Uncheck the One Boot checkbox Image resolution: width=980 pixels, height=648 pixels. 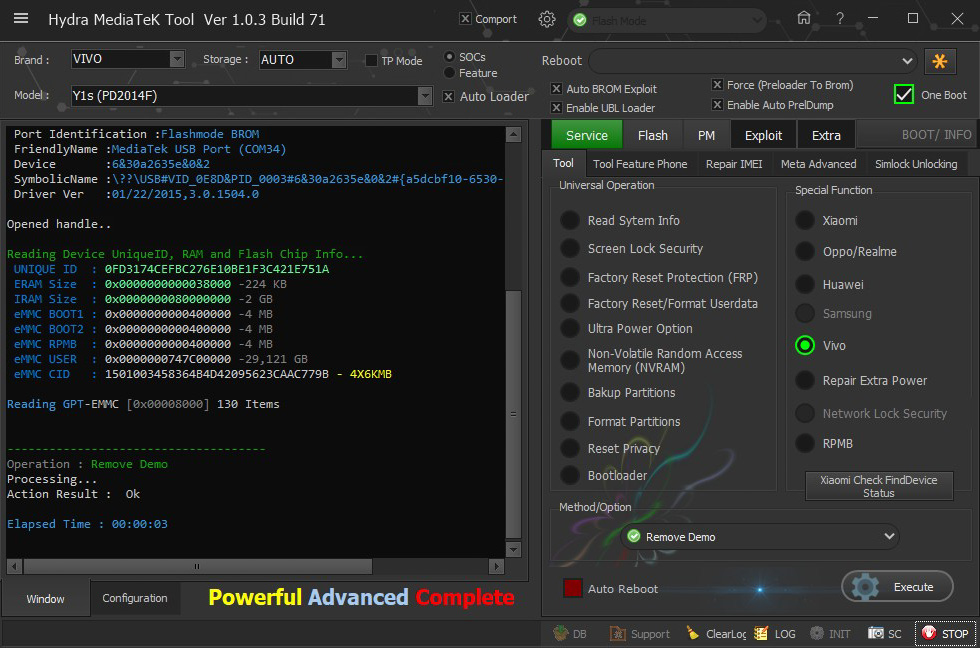click(x=904, y=94)
